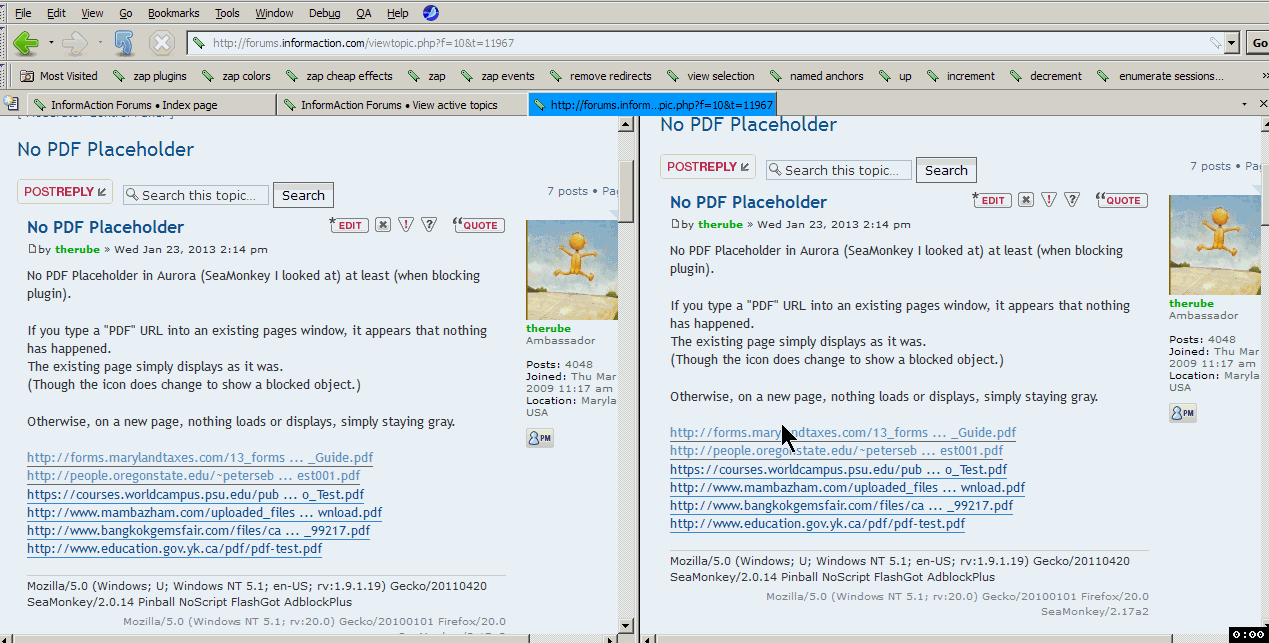Click the Go button beside the URL bar
1269x643 pixels.
point(1258,43)
